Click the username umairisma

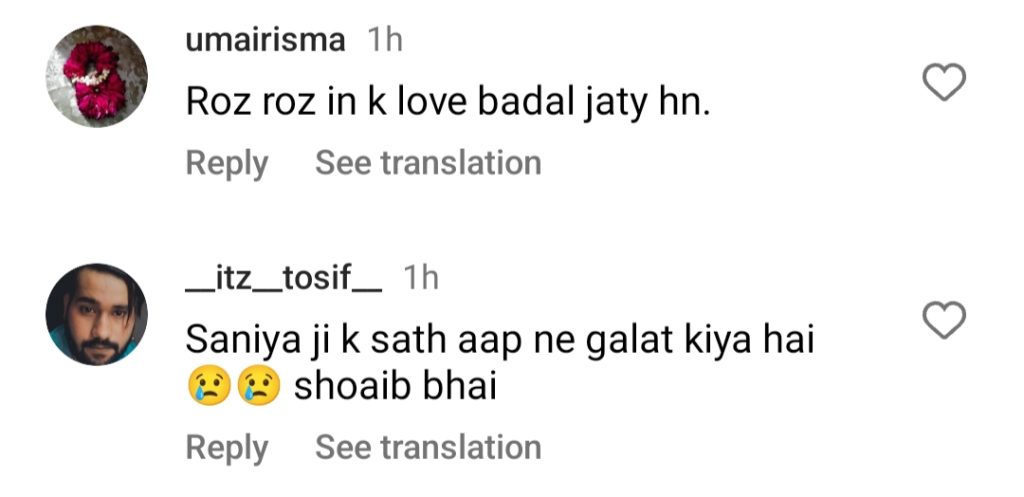pos(266,40)
